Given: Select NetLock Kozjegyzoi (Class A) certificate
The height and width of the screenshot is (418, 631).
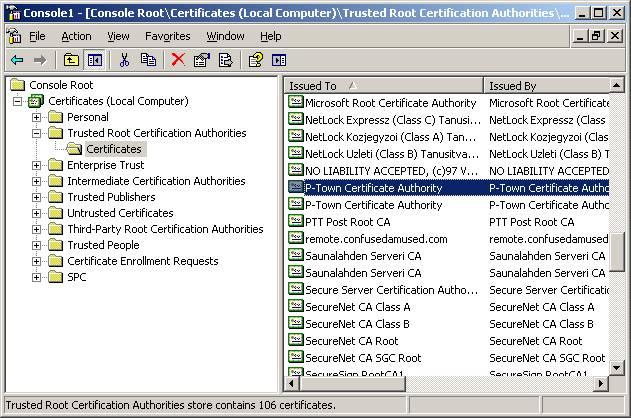Looking at the screenshot, I should click(x=390, y=137).
